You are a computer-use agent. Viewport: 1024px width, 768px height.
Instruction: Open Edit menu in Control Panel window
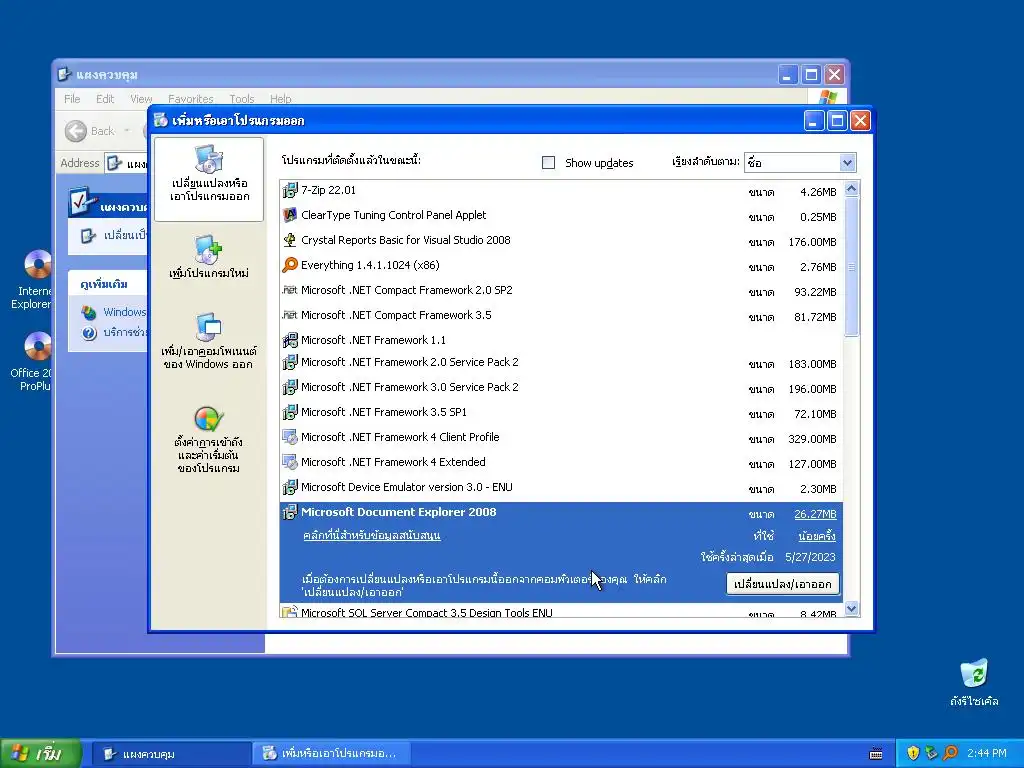click(x=104, y=99)
